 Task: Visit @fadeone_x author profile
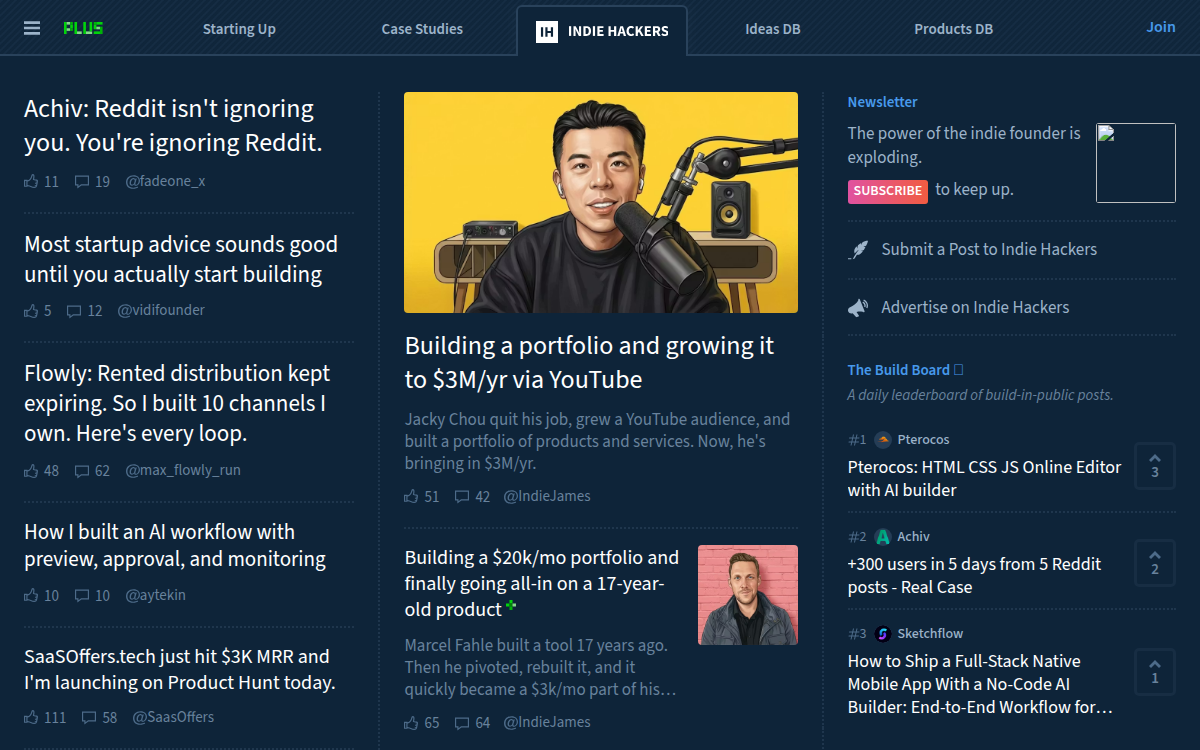pos(165,181)
